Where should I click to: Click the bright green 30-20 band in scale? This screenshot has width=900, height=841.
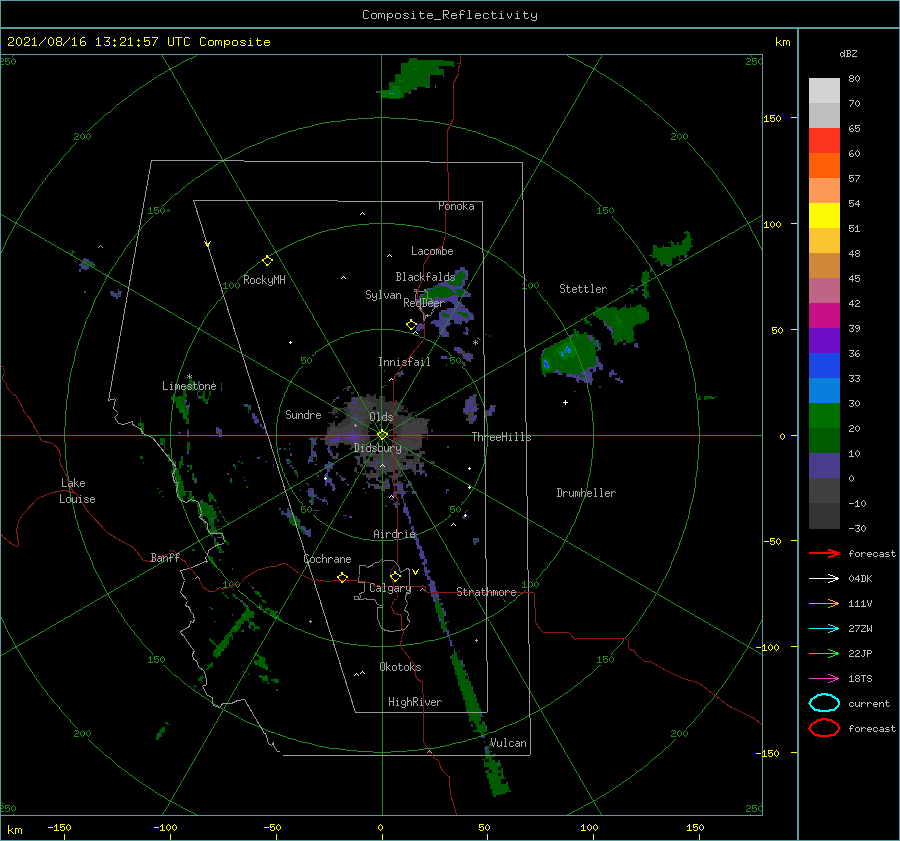[824, 416]
